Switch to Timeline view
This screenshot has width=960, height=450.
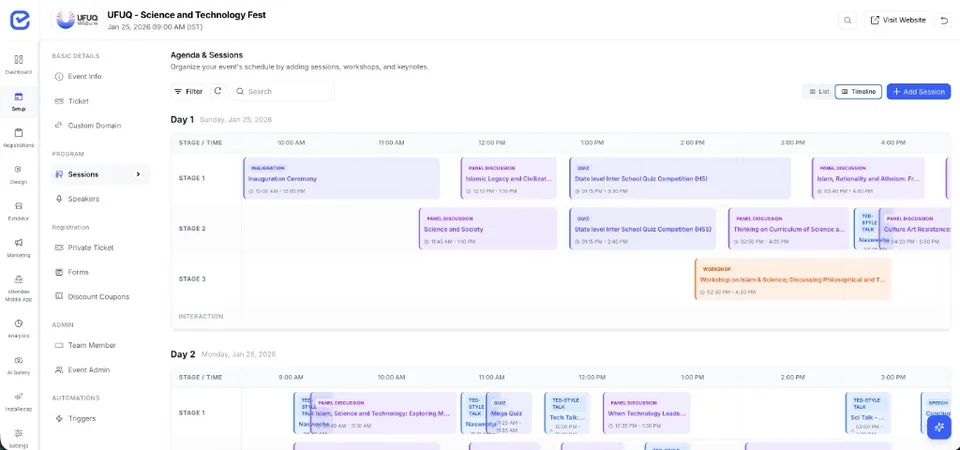pyautogui.click(x=858, y=91)
